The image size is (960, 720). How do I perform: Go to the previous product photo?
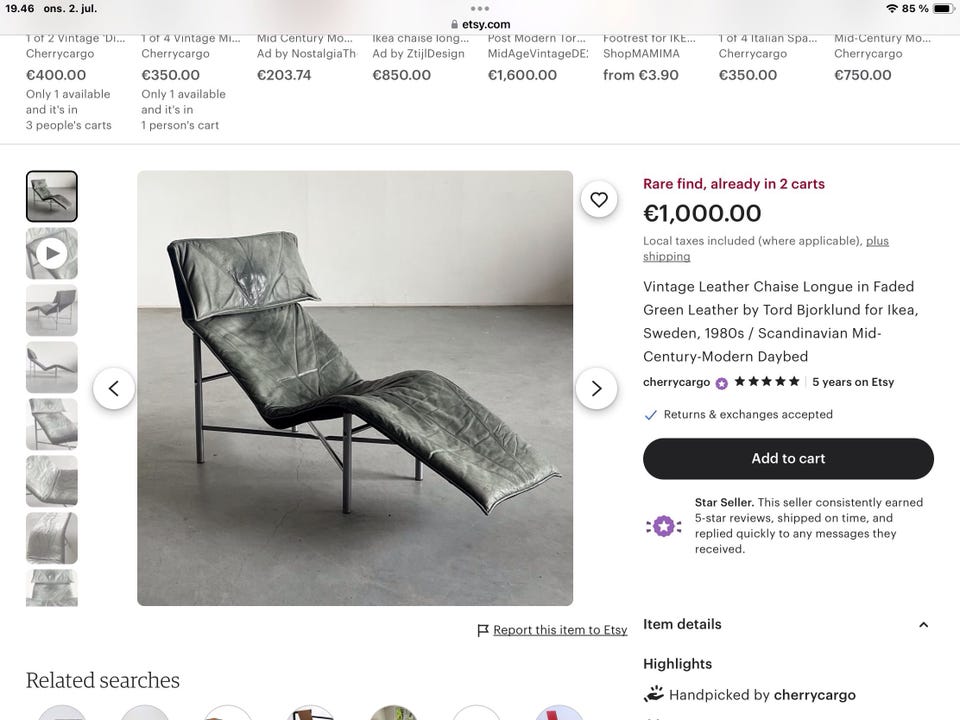114,388
